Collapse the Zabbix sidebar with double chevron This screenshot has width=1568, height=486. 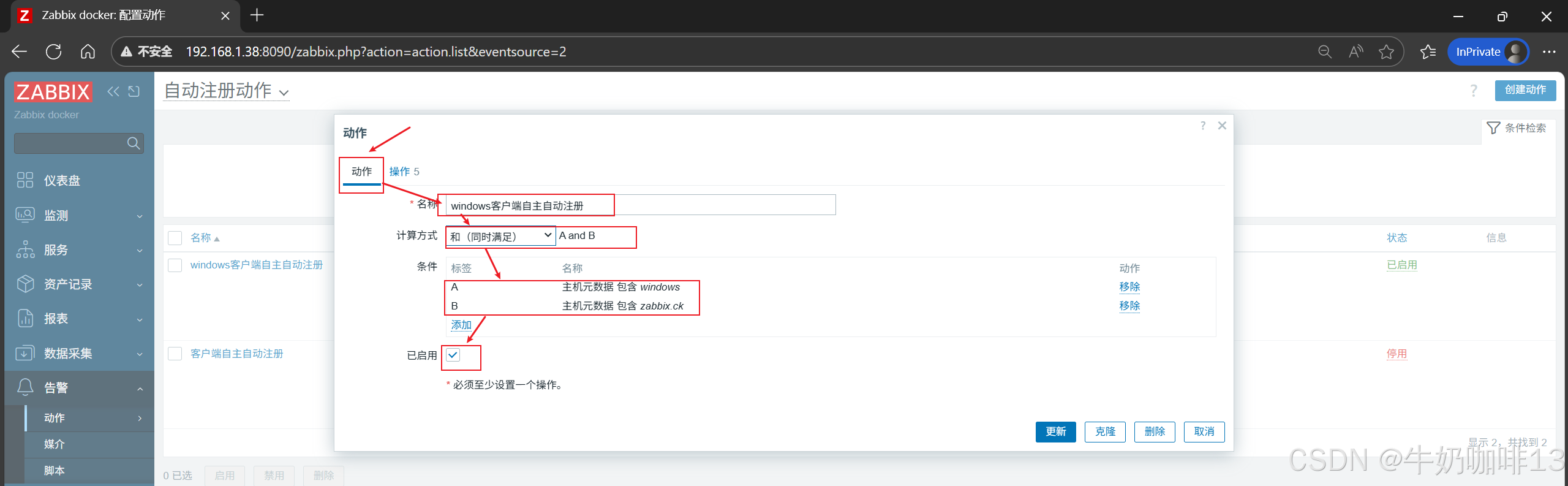(113, 91)
